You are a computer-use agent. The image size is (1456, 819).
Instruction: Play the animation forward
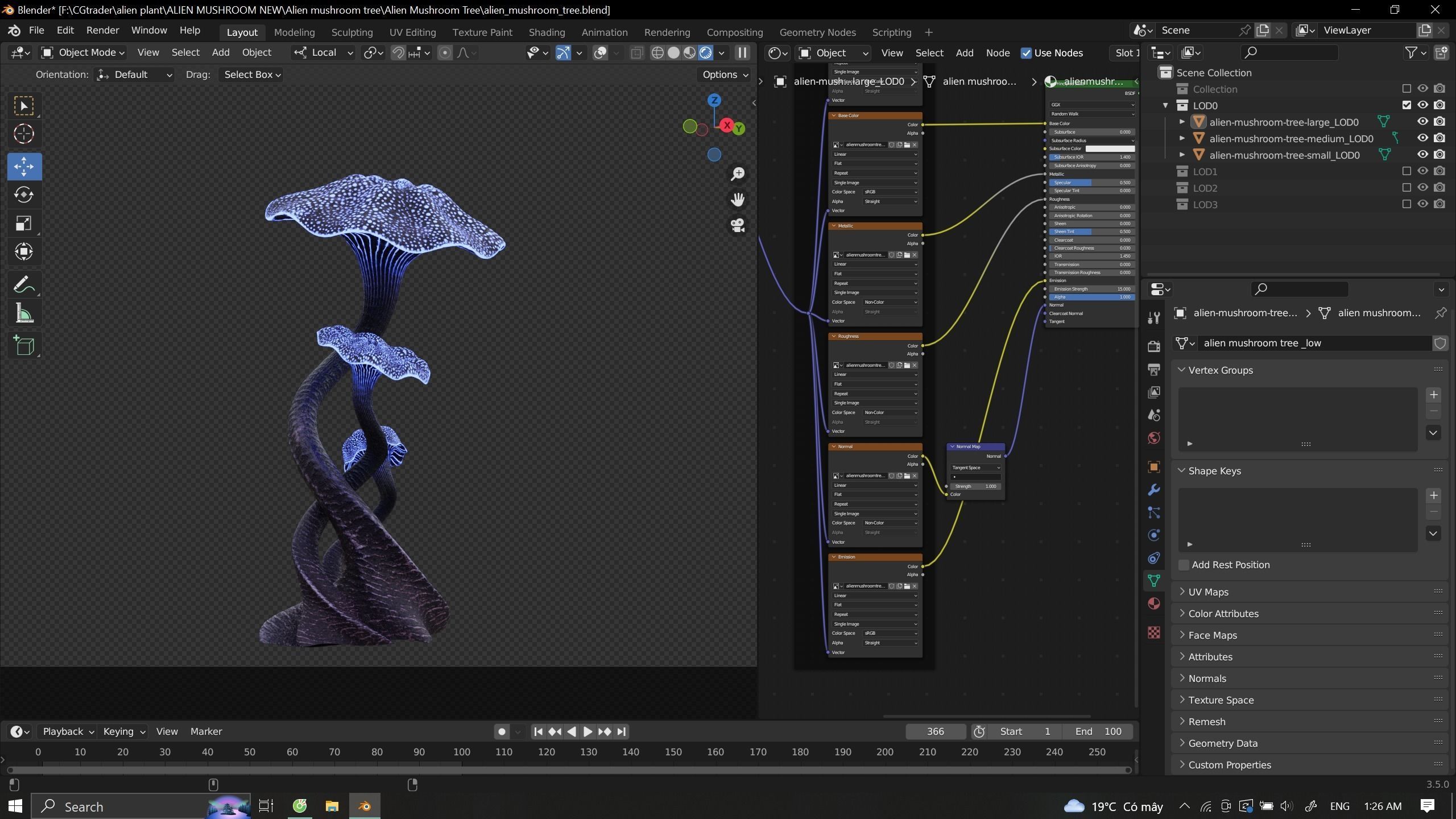588,732
